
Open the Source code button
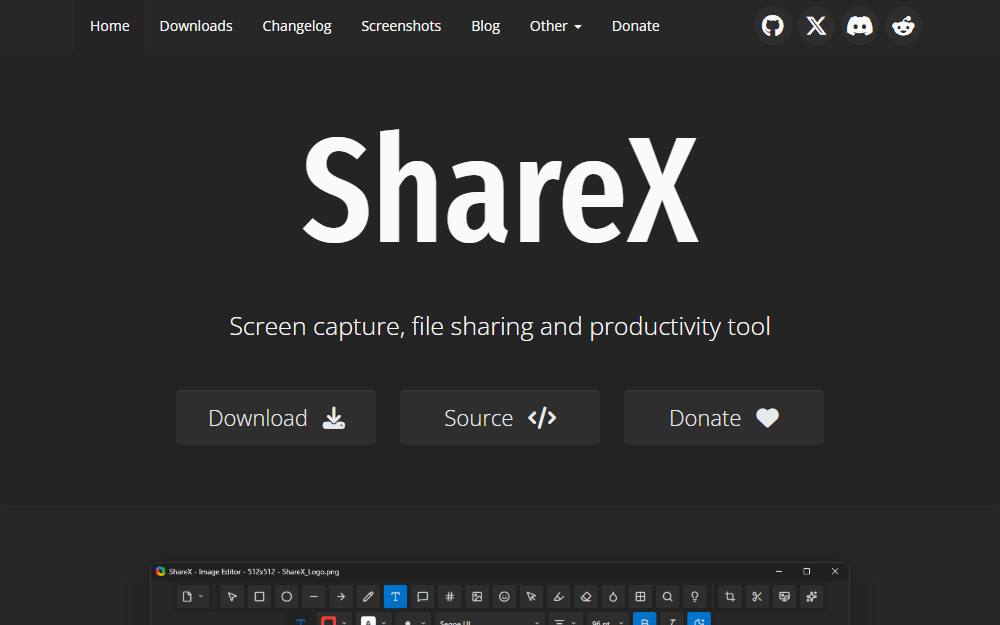coord(500,418)
